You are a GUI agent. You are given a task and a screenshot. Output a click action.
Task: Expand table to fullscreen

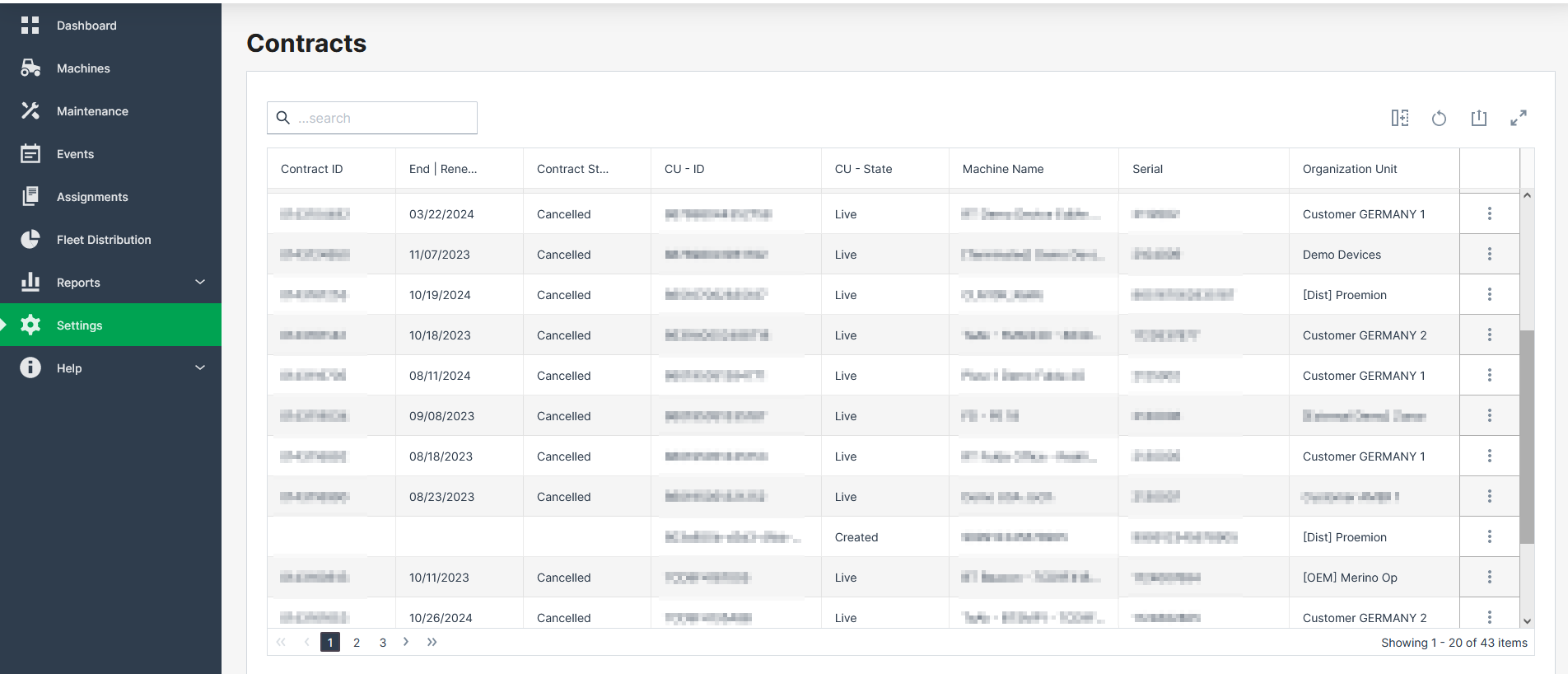1518,118
